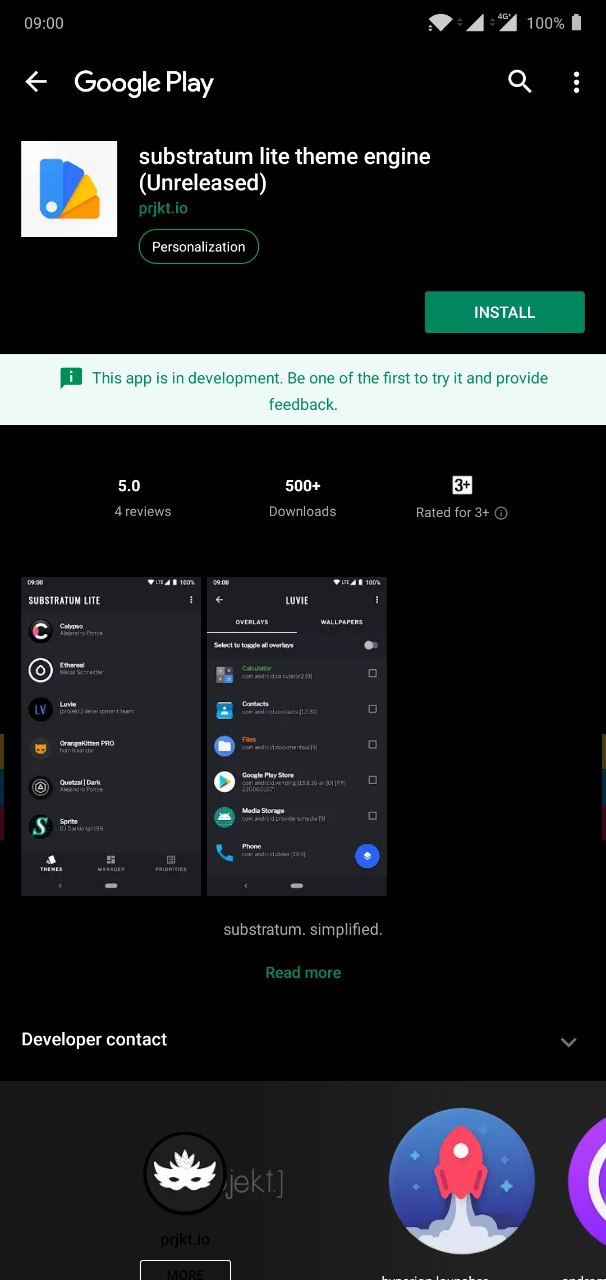Tap the development notice info icon
The height and width of the screenshot is (1280, 606).
[x=71, y=378]
